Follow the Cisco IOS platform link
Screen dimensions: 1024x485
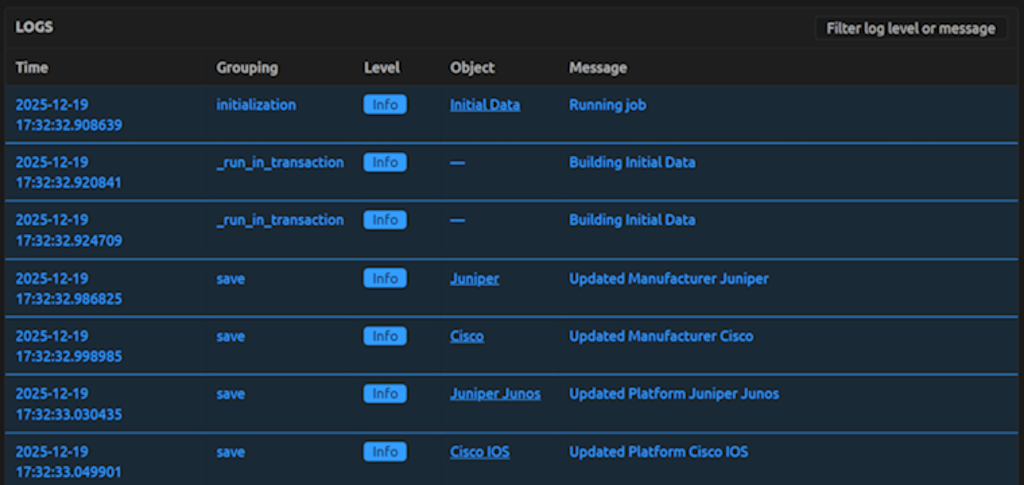(x=479, y=452)
